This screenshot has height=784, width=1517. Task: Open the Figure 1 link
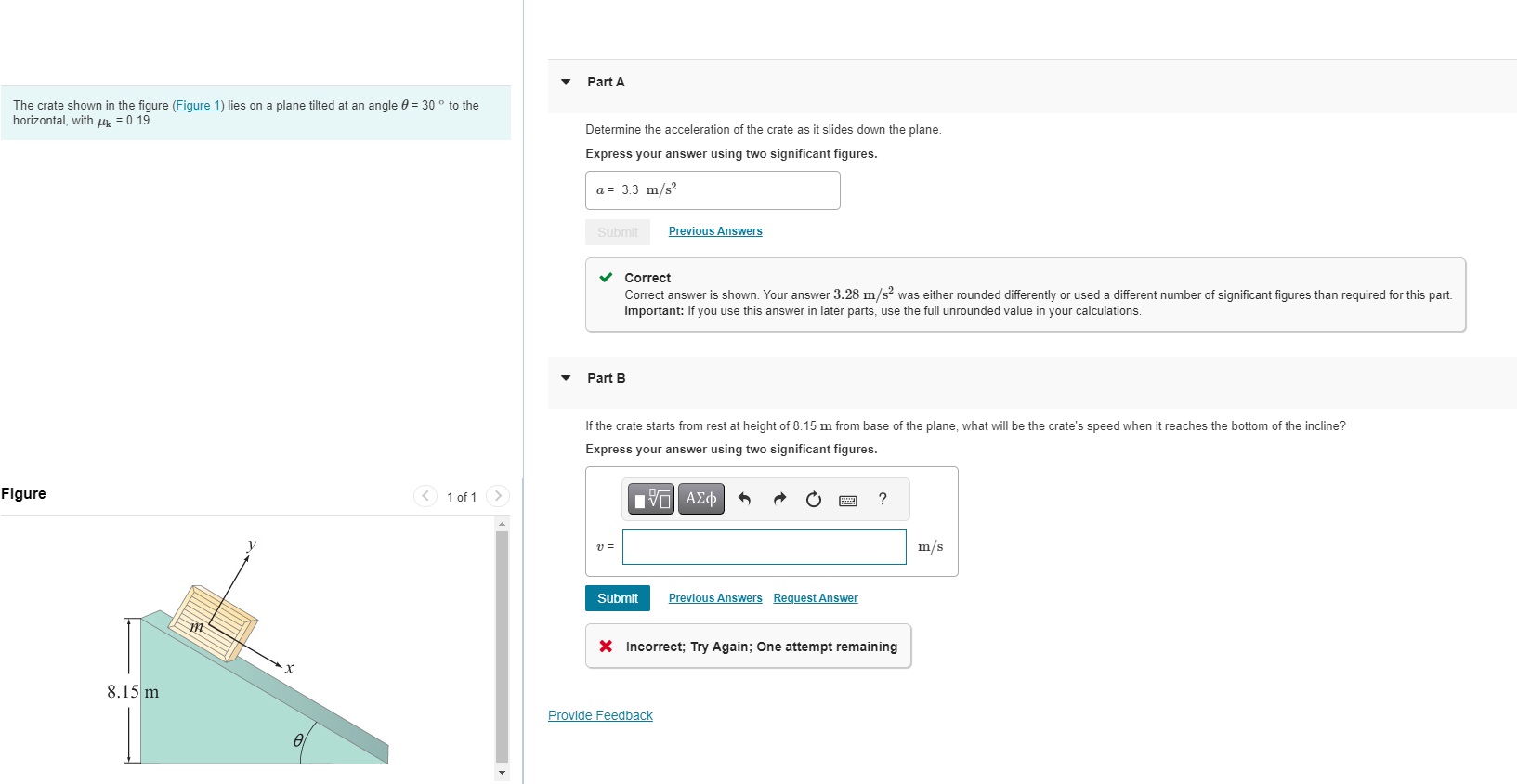(x=199, y=106)
